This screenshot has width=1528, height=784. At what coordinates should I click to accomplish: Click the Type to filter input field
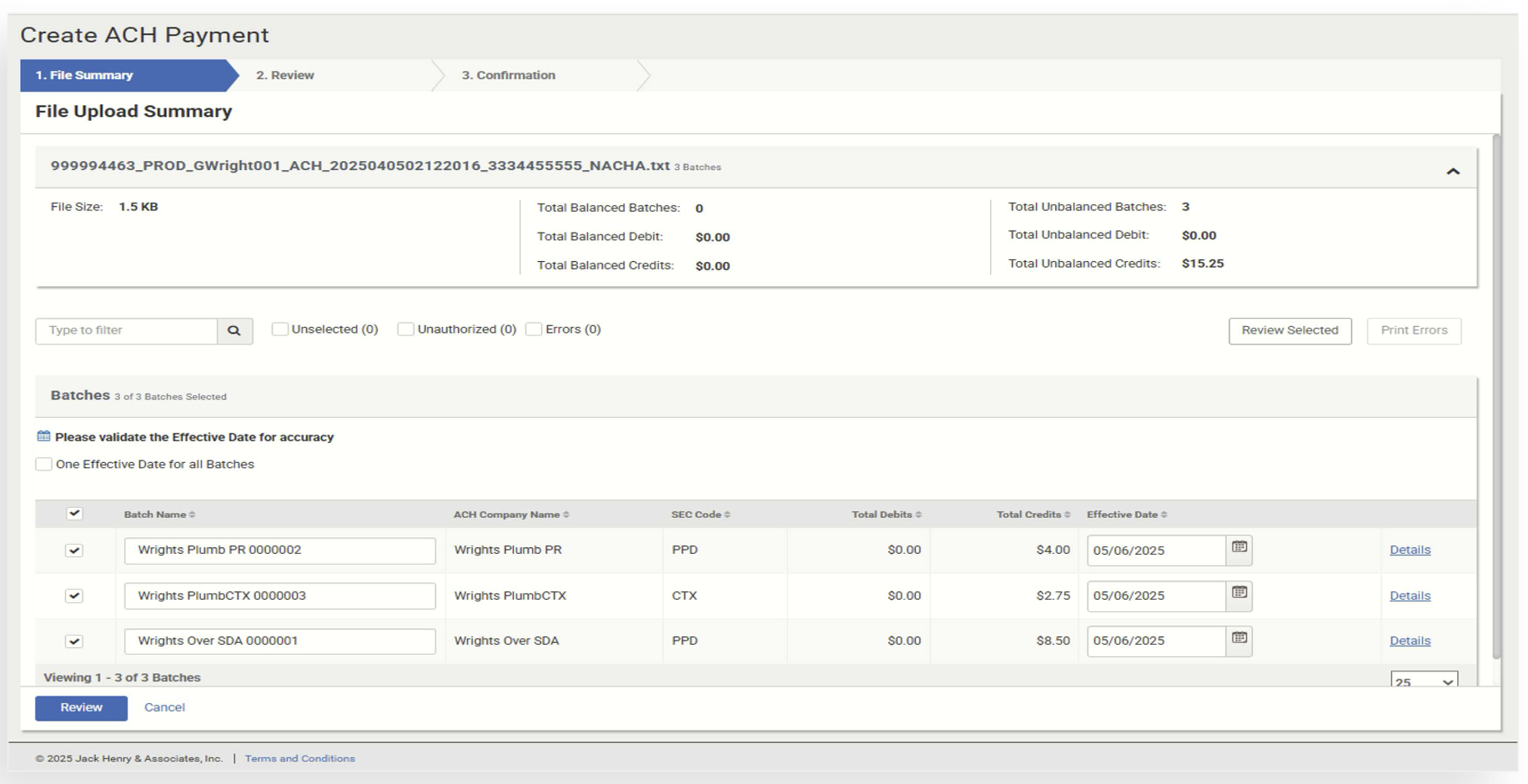point(126,331)
